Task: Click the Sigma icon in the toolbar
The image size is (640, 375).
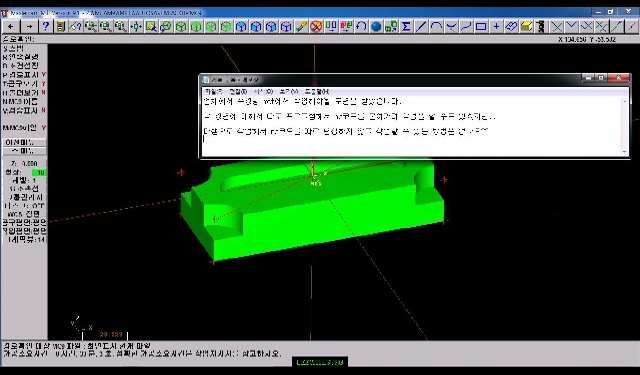Action: coord(406,27)
